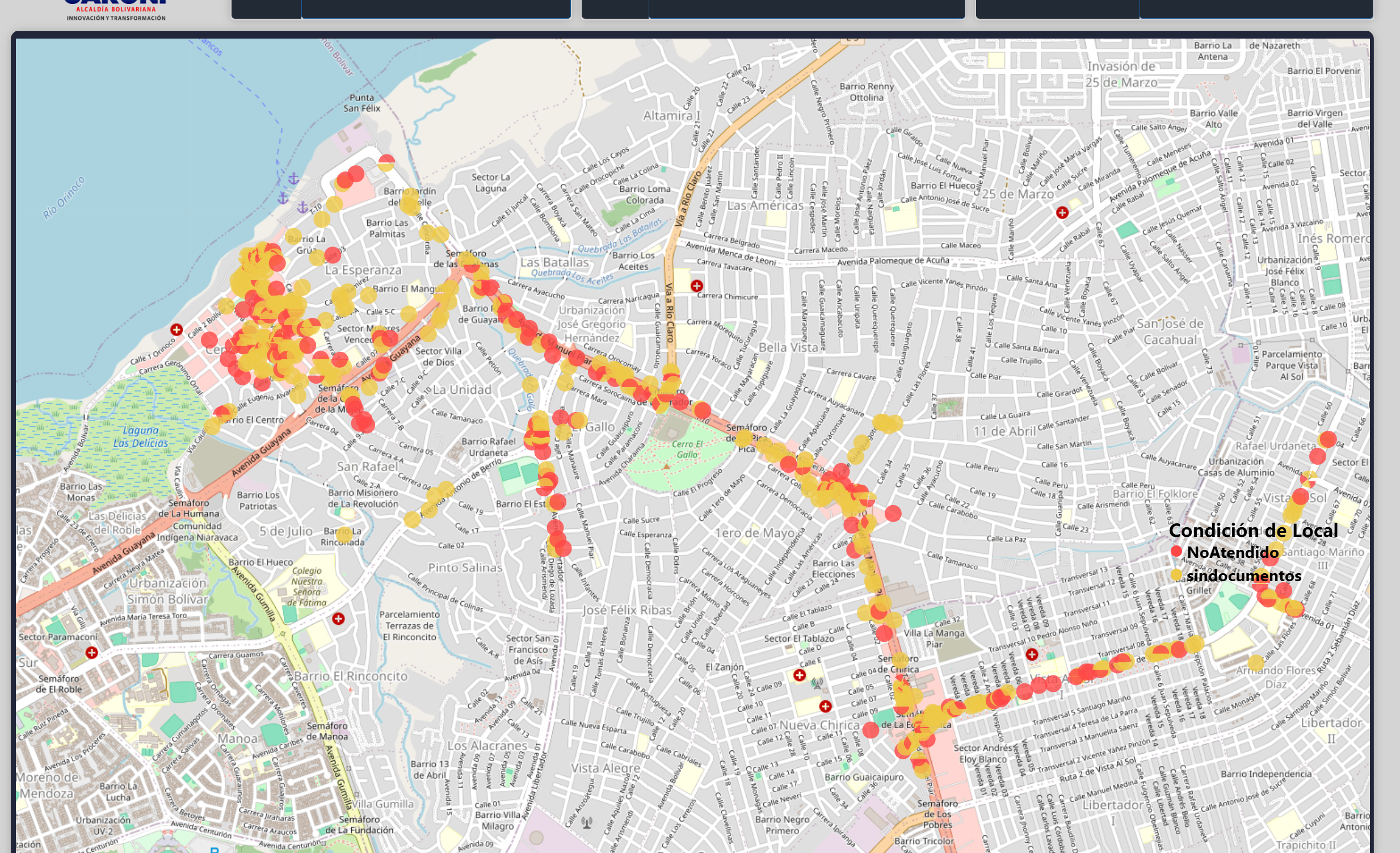The height and width of the screenshot is (853, 1400).
Task: Click the antenna icon near Barrio Villa Milagro
Action: click(587, 822)
